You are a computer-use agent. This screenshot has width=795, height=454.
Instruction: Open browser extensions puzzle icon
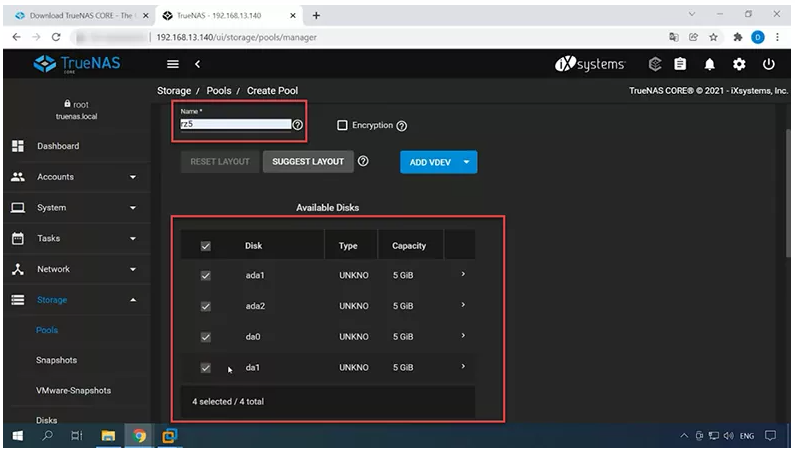pyautogui.click(x=738, y=37)
